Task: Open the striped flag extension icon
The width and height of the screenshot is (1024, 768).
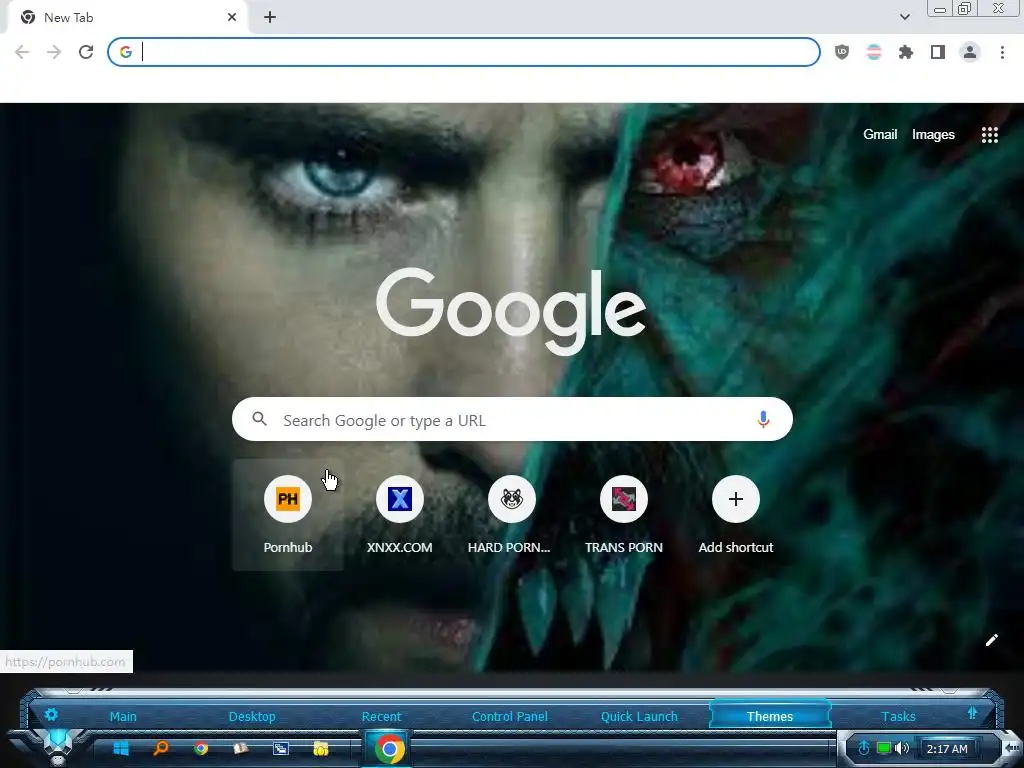Action: click(874, 52)
